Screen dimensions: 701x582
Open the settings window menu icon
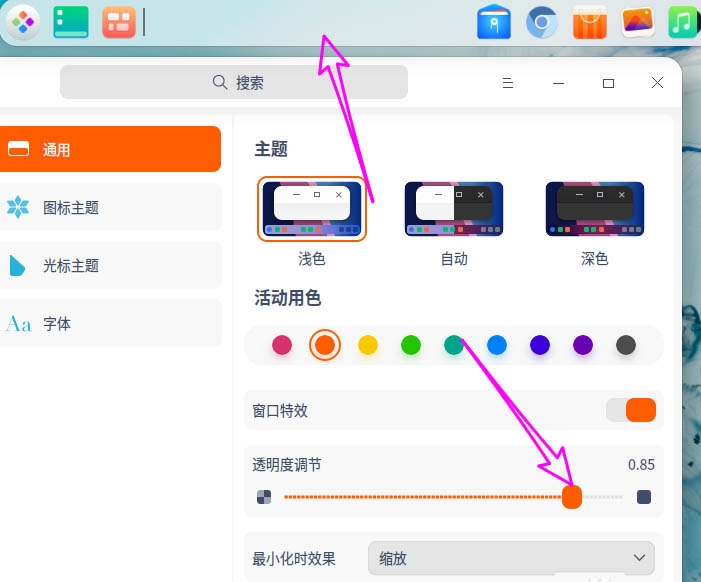tap(508, 83)
